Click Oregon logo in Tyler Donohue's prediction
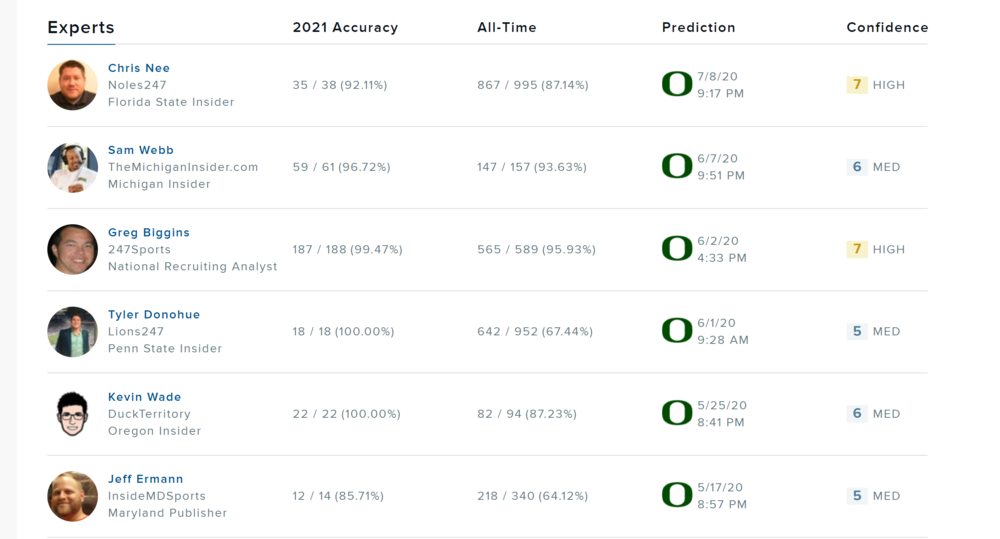1000x539 pixels. tap(677, 331)
